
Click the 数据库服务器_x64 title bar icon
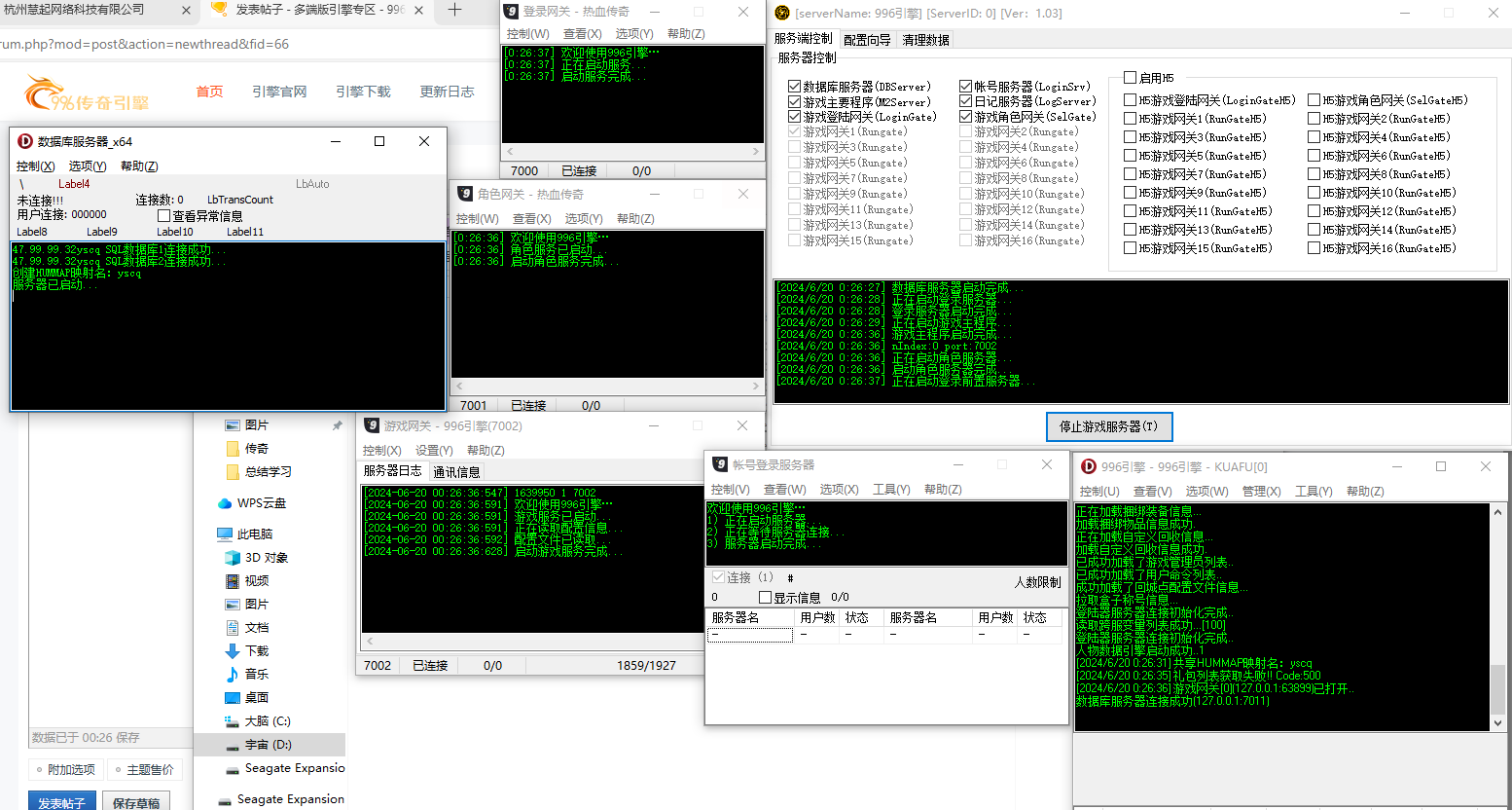25,141
